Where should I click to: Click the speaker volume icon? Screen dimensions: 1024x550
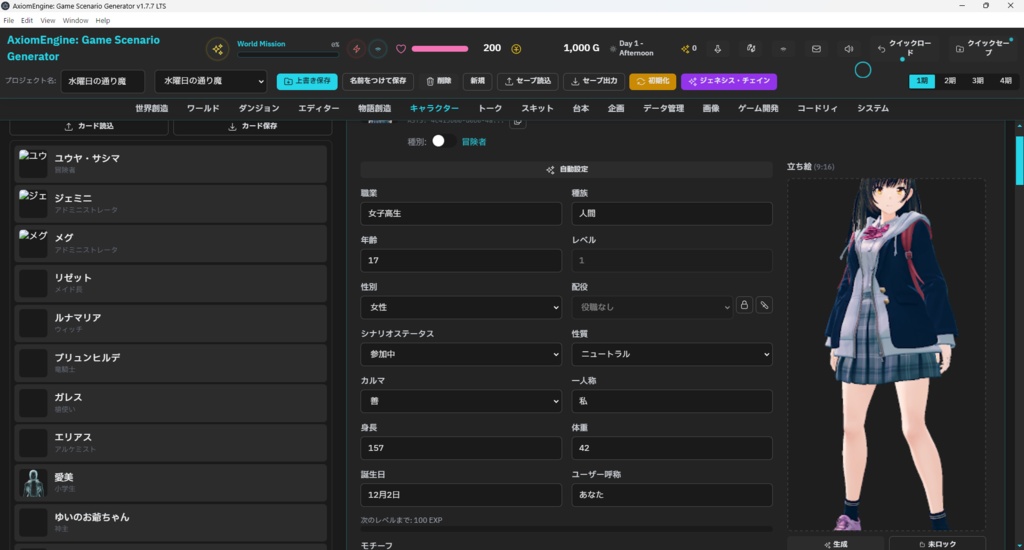pyautogui.click(x=849, y=49)
